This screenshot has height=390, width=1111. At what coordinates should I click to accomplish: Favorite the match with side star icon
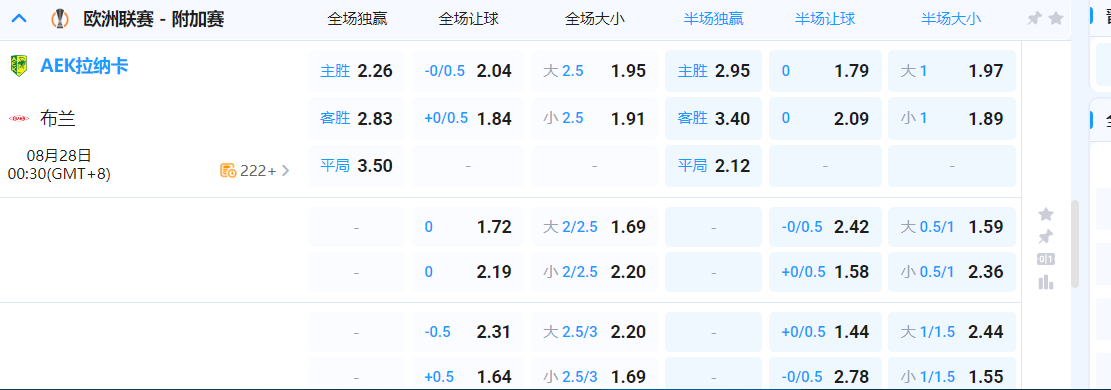(x=1046, y=213)
